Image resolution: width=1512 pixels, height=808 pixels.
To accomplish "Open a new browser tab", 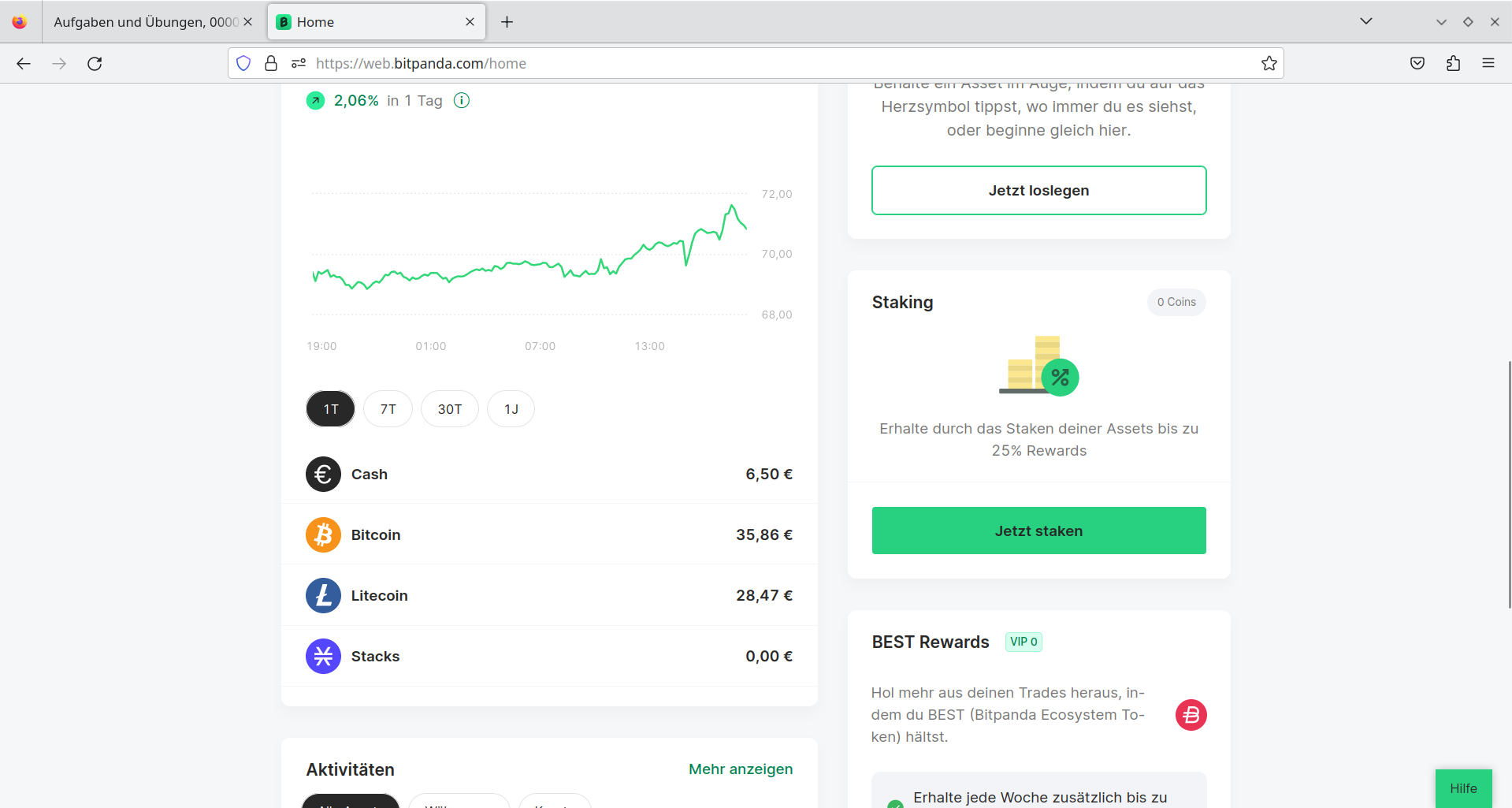I will tap(507, 22).
